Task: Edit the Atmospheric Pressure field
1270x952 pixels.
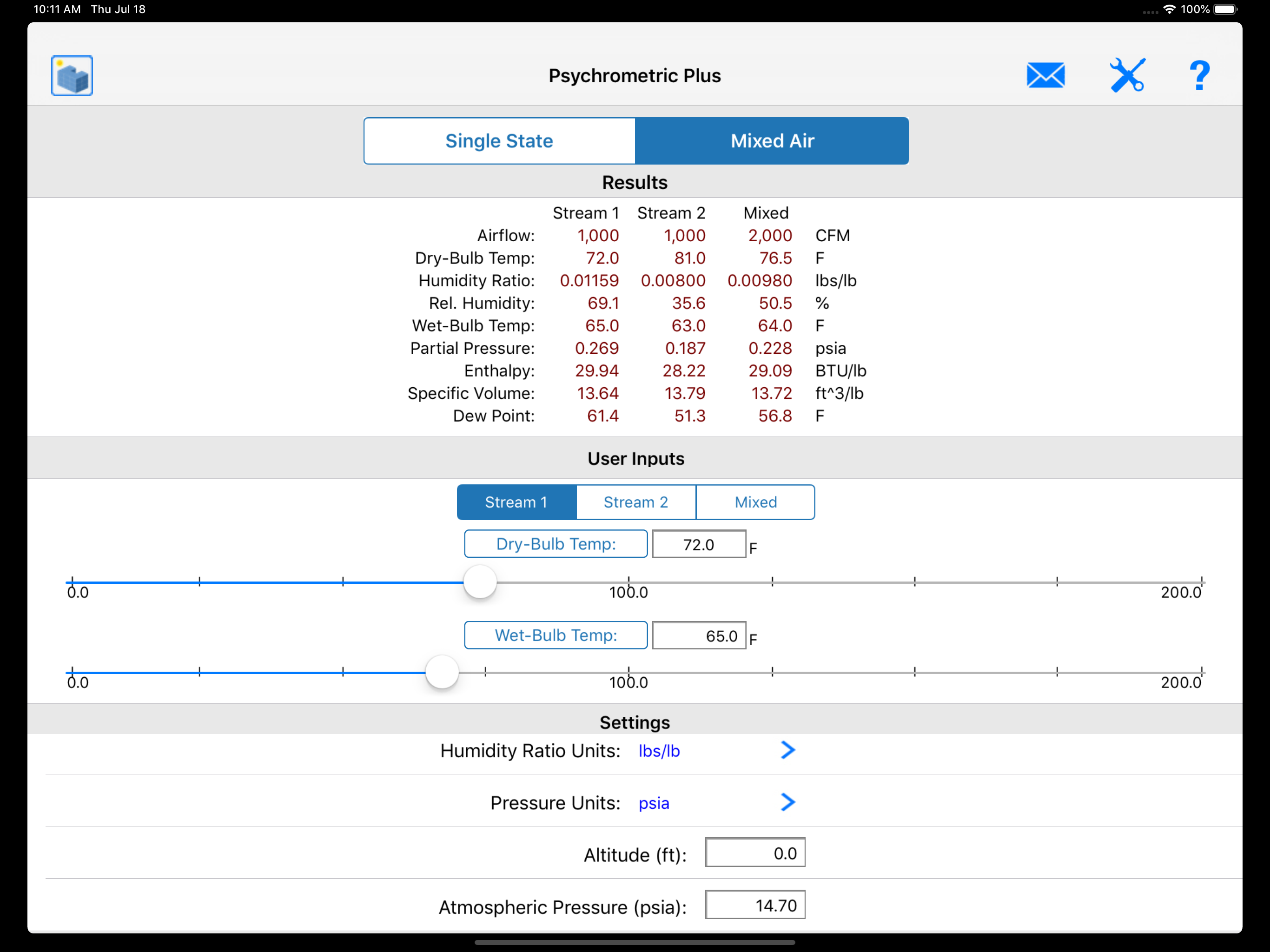Action: tap(755, 905)
